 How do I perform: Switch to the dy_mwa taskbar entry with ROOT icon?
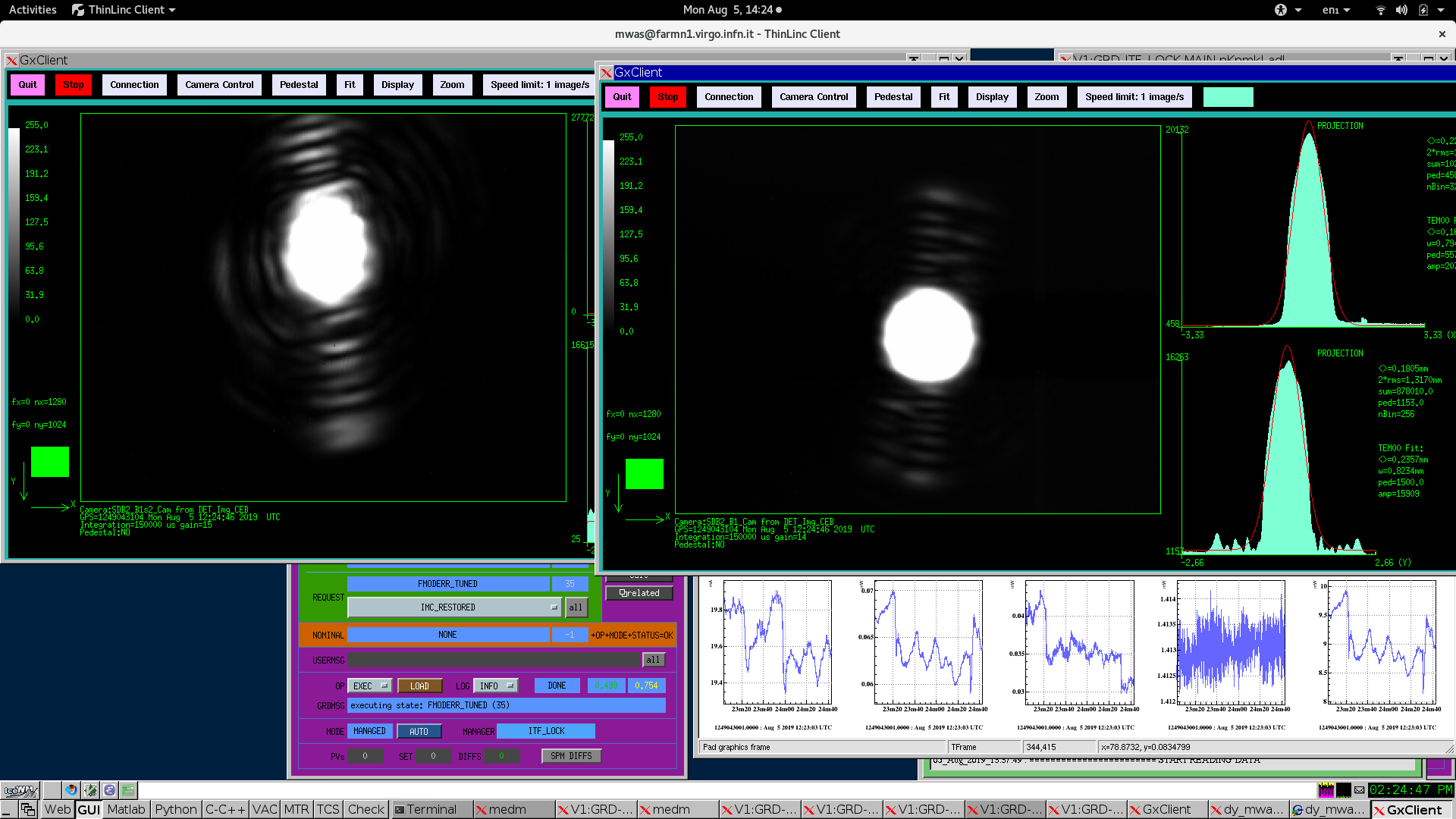coord(1332,810)
